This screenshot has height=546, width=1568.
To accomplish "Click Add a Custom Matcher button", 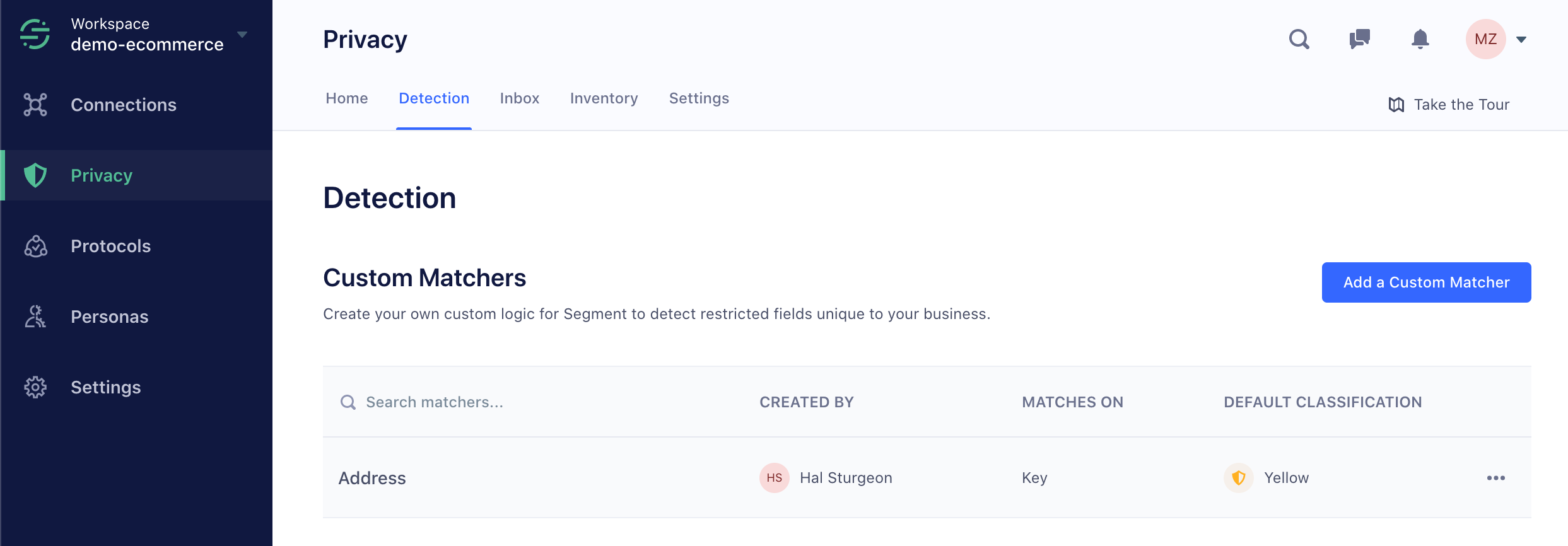I will [x=1426, y=282].
